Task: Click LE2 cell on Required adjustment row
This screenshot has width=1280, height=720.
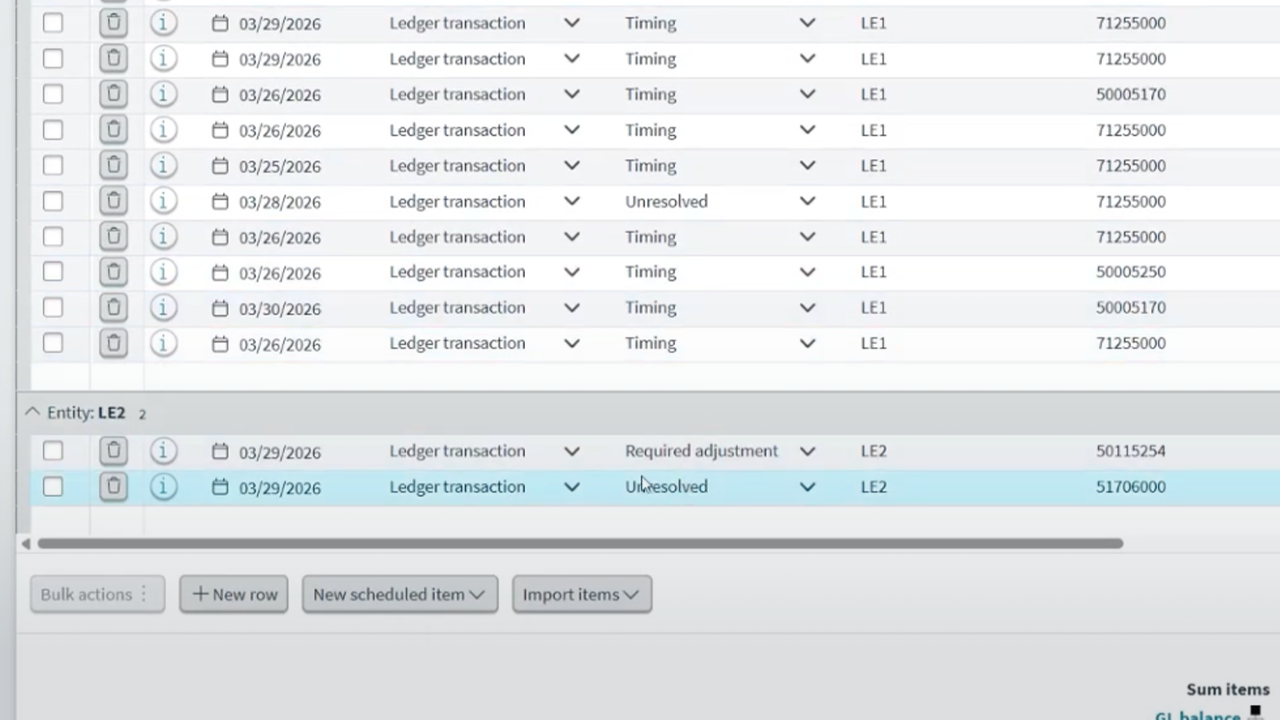Action: [x=873, y=451]
